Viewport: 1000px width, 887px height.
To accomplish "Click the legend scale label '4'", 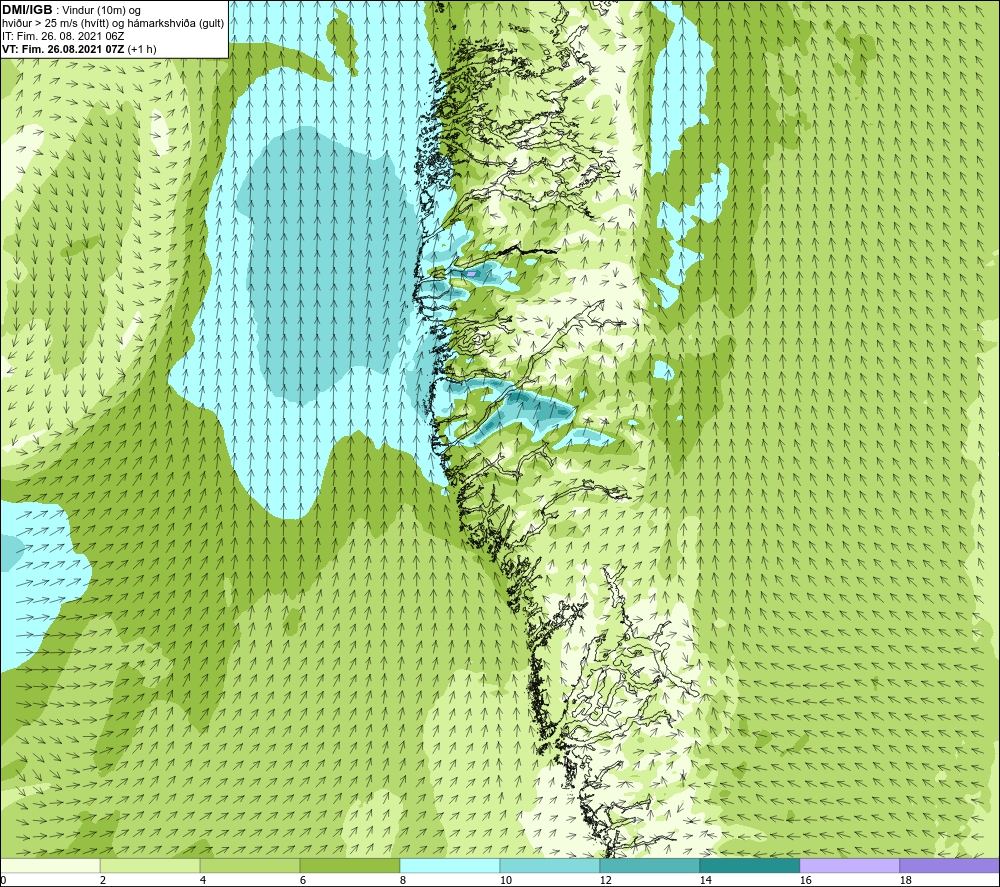I will click(203, 880).
